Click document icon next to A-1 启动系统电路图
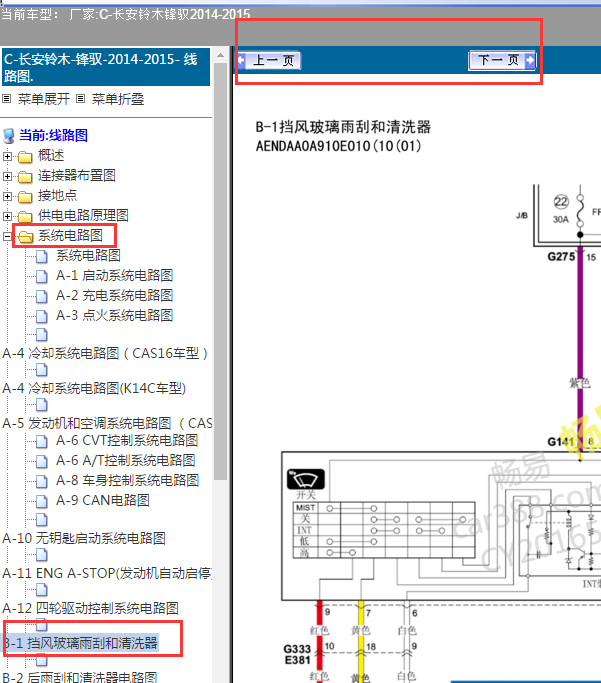601x683 pixels. (41, 277)
